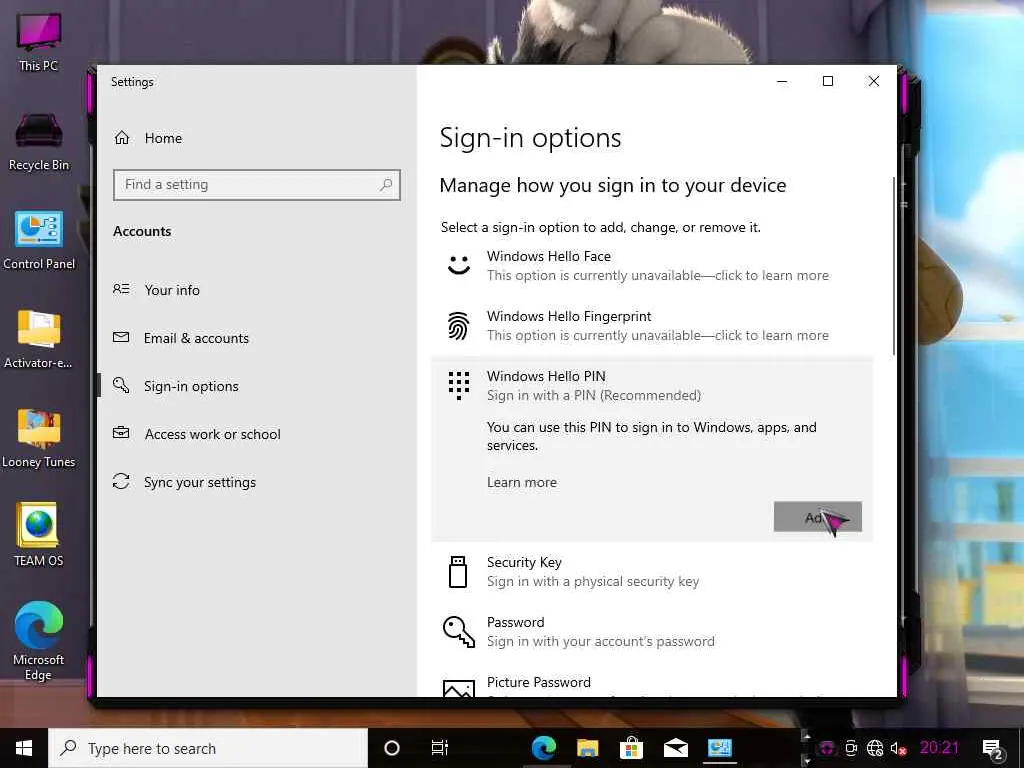Open the Windows Start menu
Image resolution: width=1024 pixels, height=768 pixels.
pyautogui.click(x=24, y=748)
